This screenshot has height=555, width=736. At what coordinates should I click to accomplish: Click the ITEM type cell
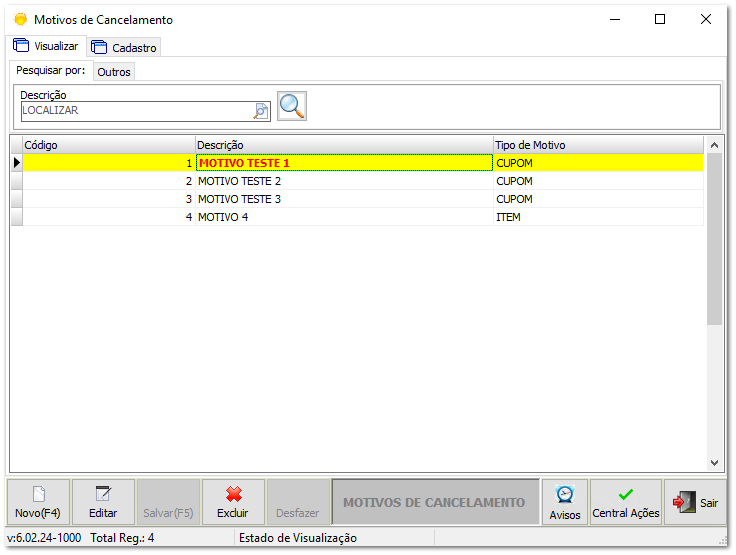pyautogui.click(x=598, y=217)
